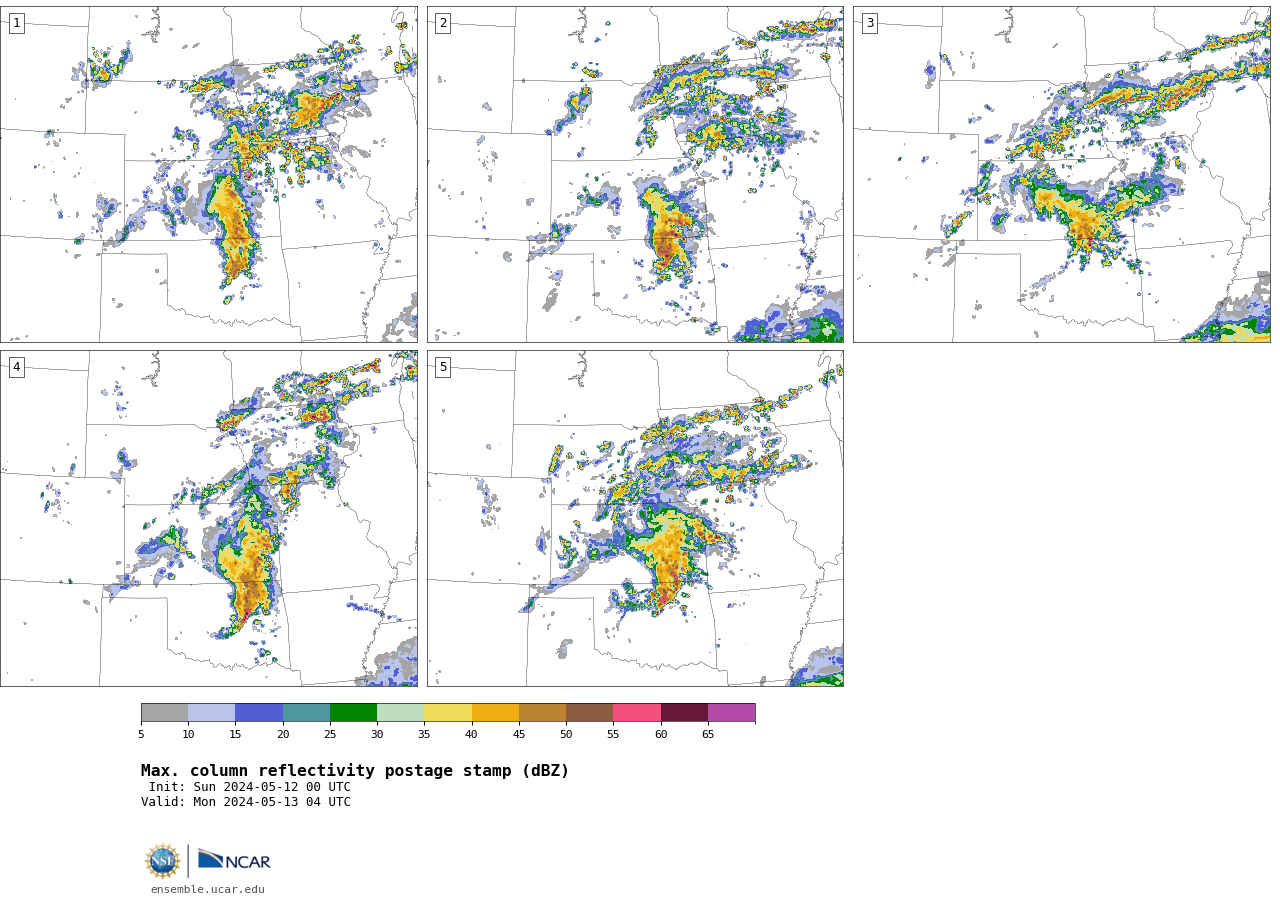The width and height of the screenshot is (1280, 901).
Task: Click the Max. column reflectivity title
Action: coord(355,771)
